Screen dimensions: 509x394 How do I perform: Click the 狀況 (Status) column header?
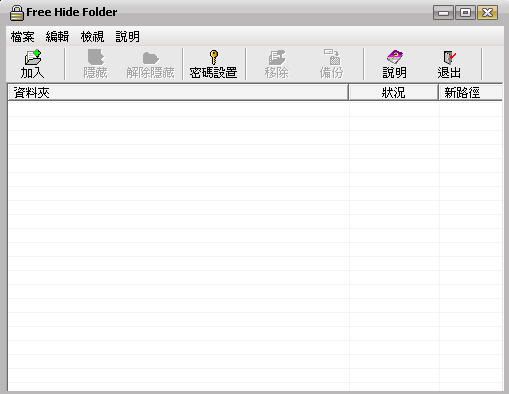coord(393,92)
